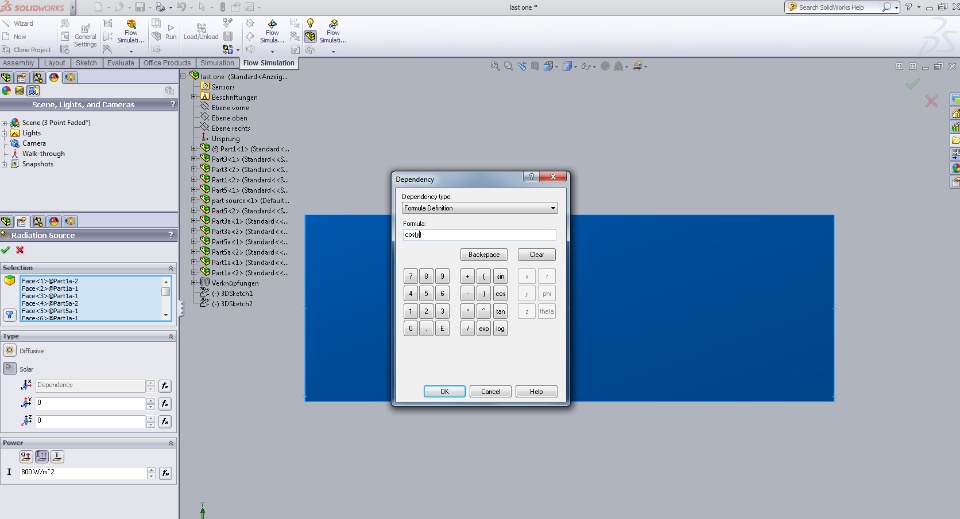
Task: Click the Undo icon in the title bar
Action: coord(181,7)
